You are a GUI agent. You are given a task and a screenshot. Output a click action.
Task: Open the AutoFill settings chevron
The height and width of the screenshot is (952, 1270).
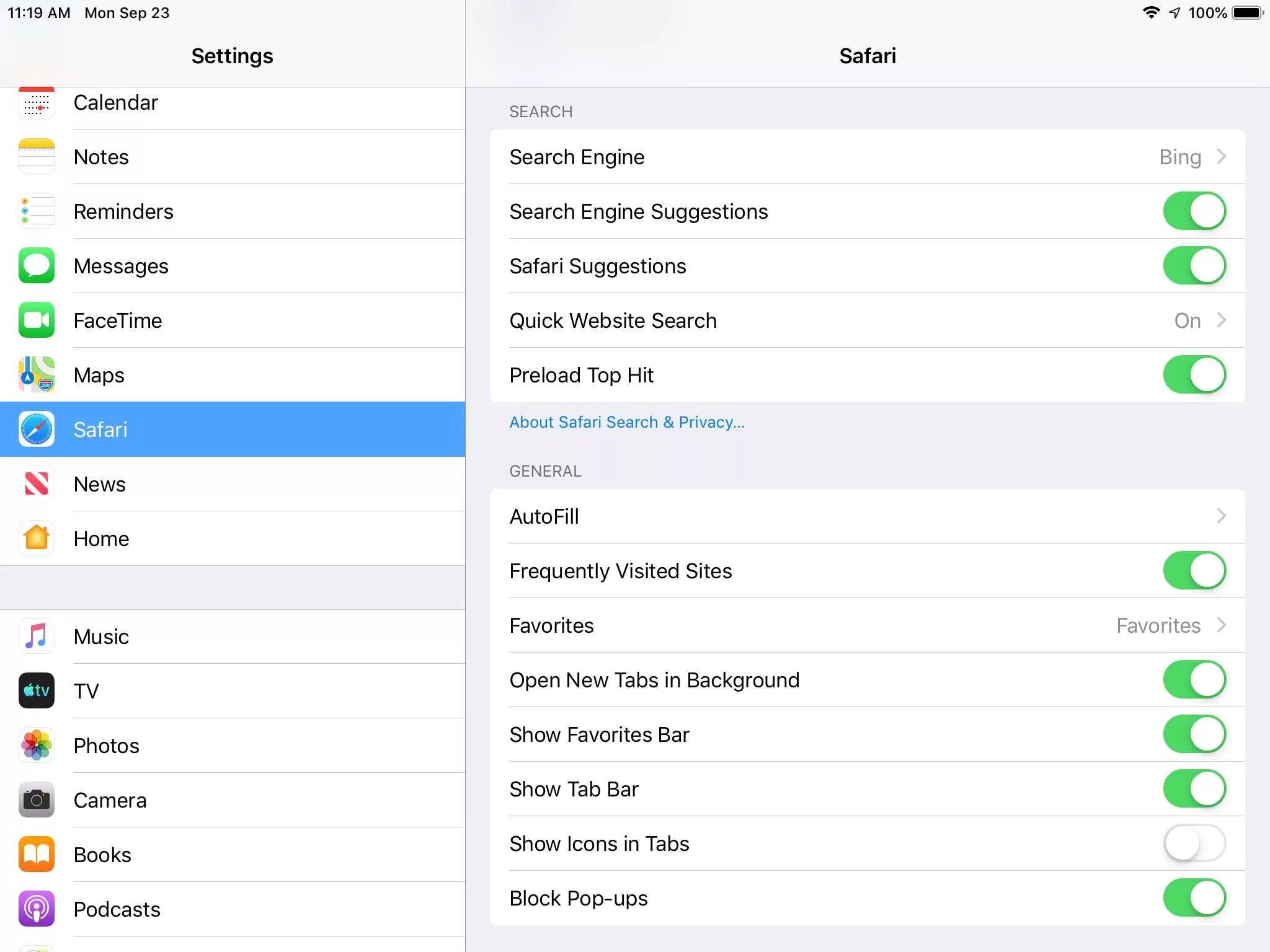coord(1220,516)
